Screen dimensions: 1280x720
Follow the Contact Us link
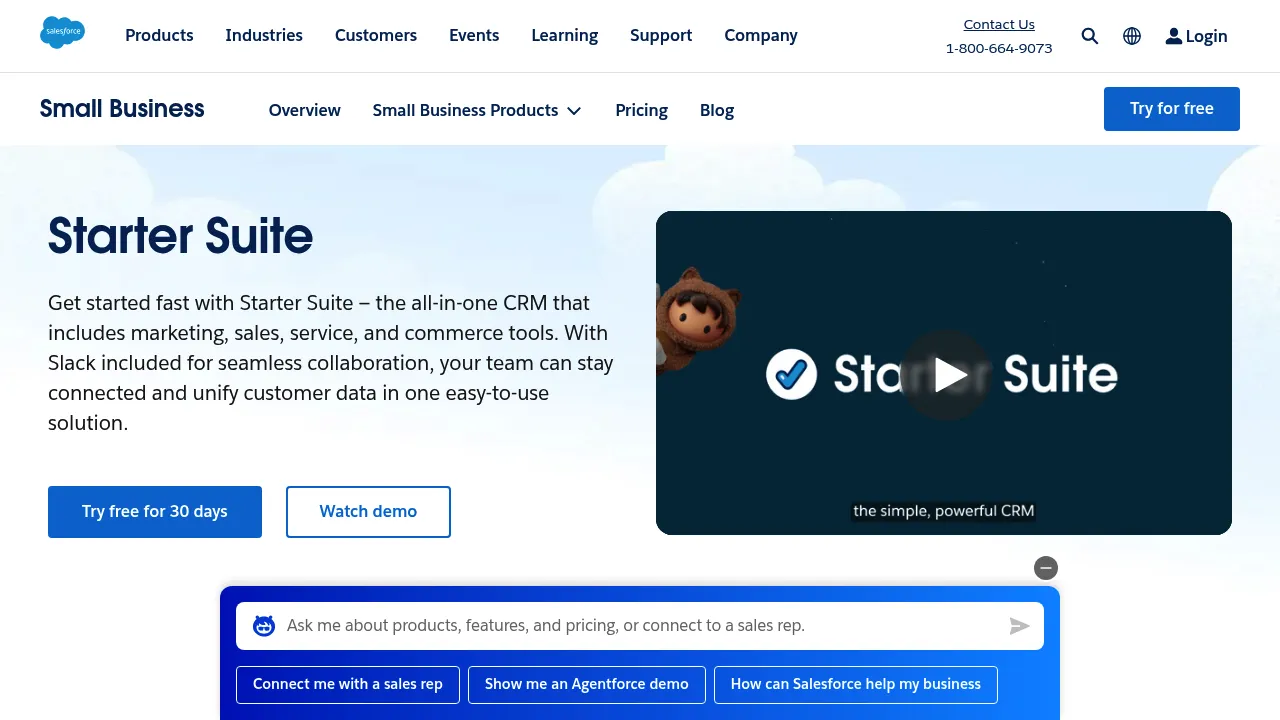[x=999, y=24]
